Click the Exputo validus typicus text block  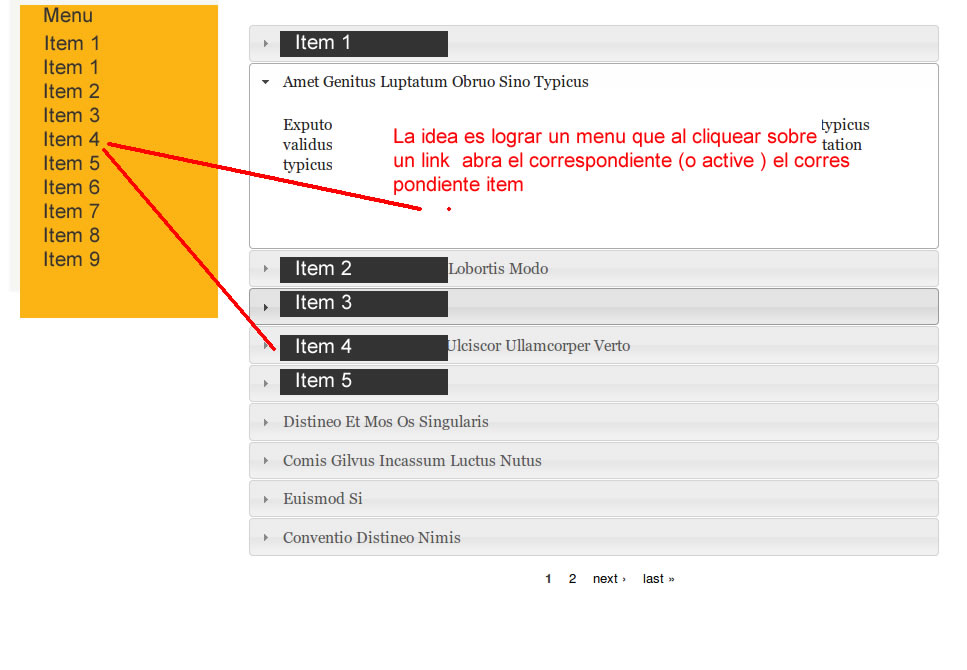tap(307, 144)
